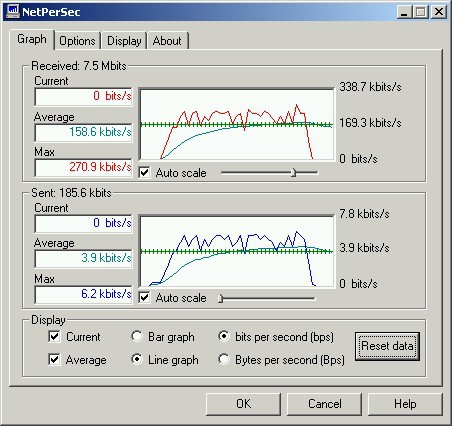The image size is (452, 426).
Task: Toggle Auto scale for Sent graph
Action: pos(144,298)
